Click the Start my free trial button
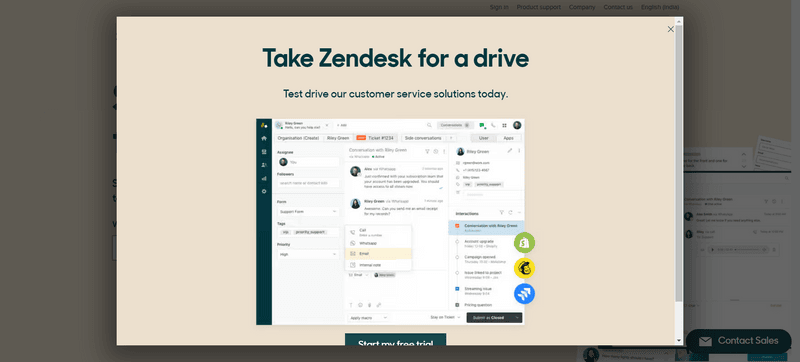Screen dimensions: 800x362 coord(395,340)
